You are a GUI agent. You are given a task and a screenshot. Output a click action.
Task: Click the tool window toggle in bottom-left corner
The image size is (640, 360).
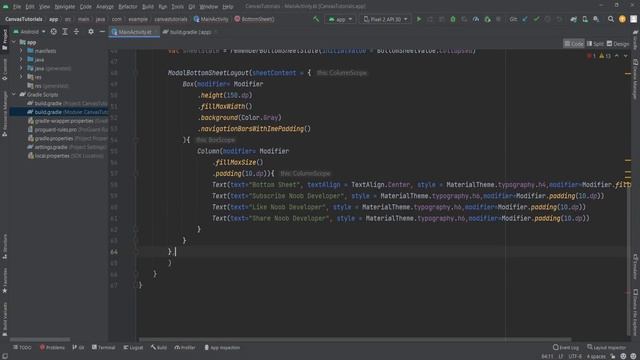tap(5, 356)
